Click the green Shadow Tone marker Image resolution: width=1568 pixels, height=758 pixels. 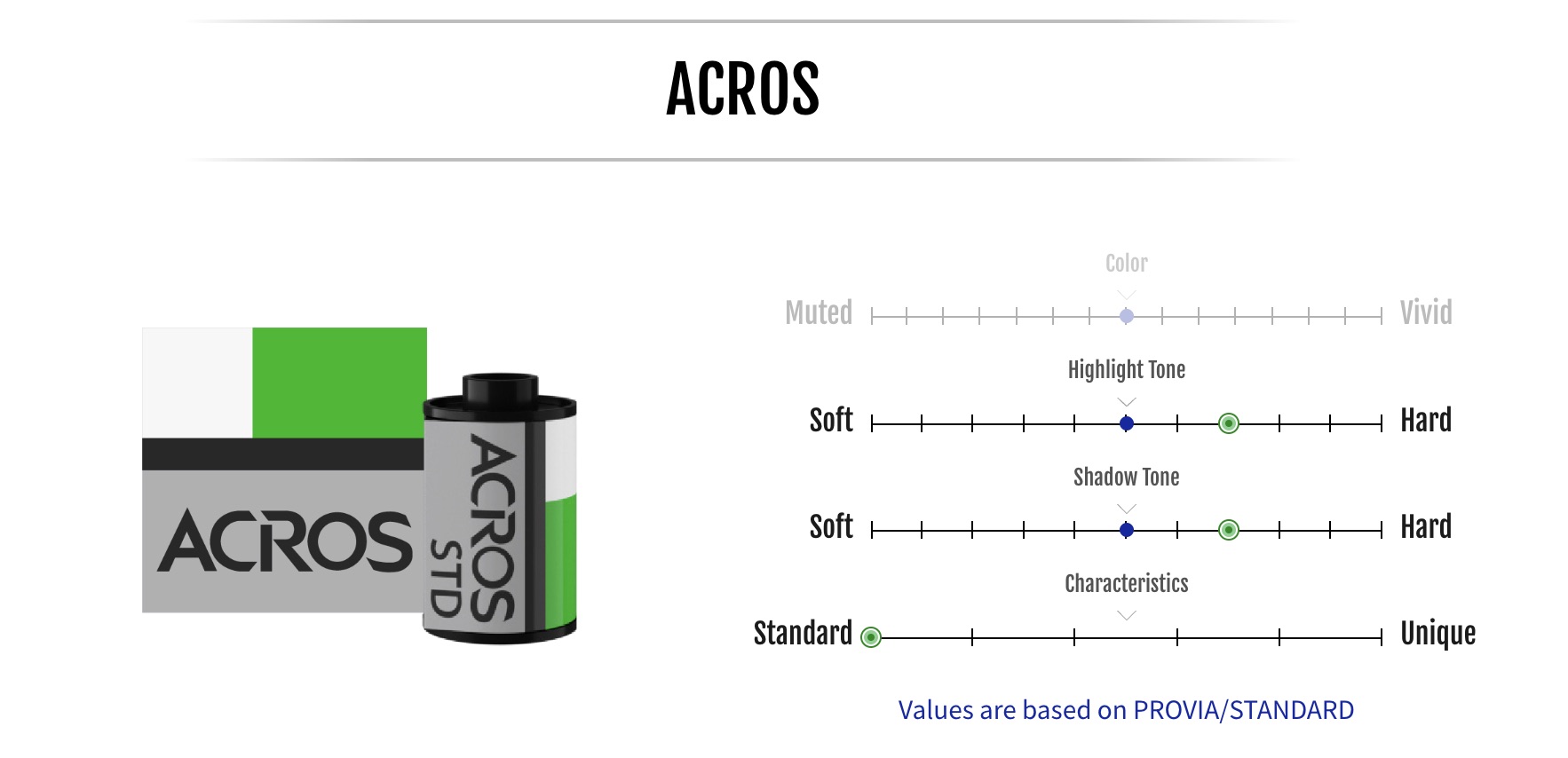1229,530
